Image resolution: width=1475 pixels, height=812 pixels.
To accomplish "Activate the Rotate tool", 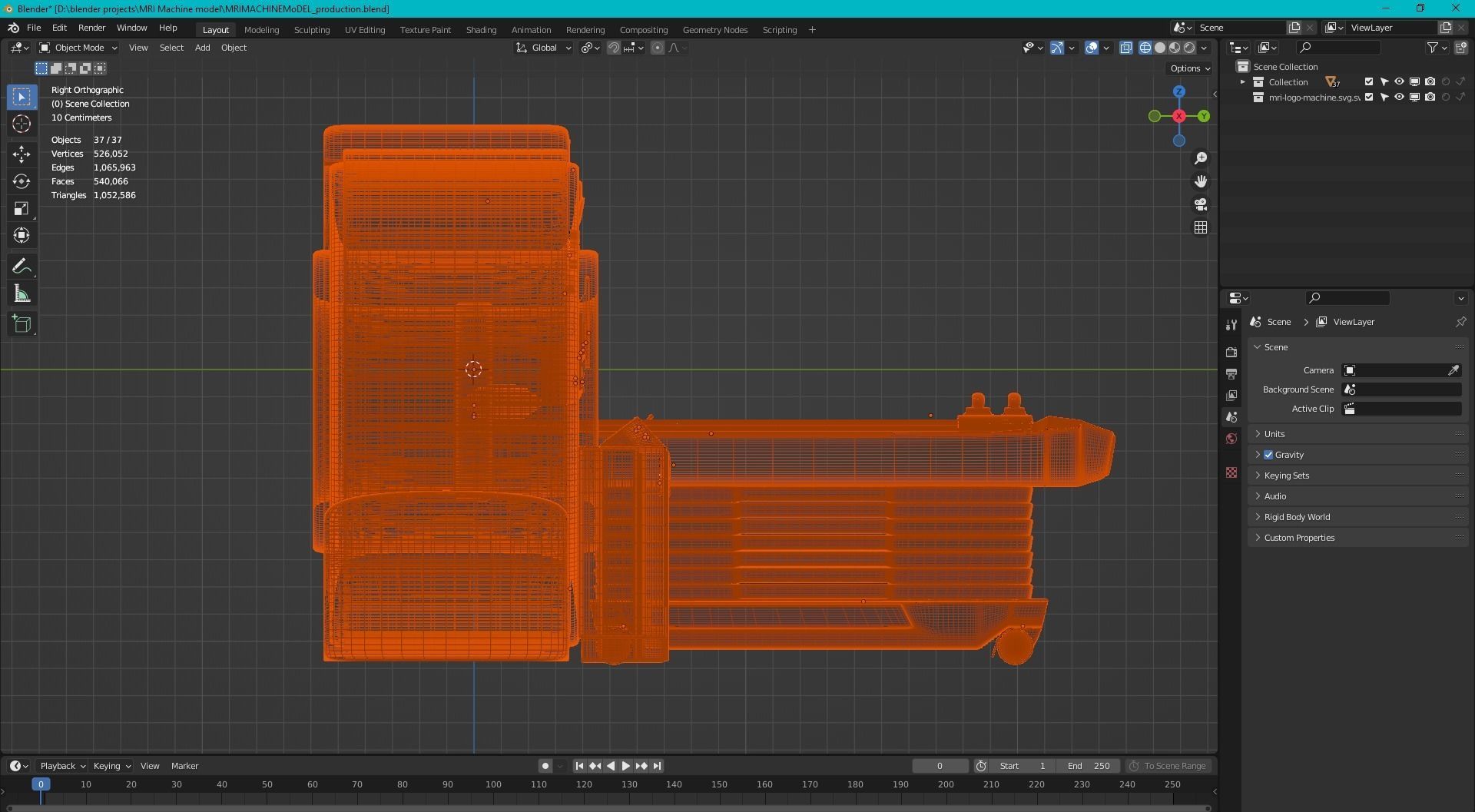I will pyautogui.click(x=22, y=181).
